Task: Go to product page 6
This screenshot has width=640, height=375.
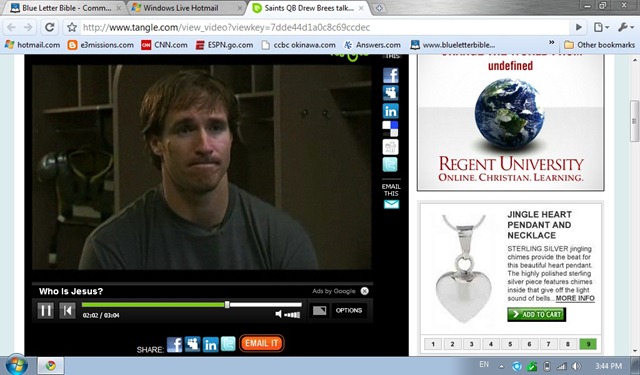Action: [x=529, y=344]
